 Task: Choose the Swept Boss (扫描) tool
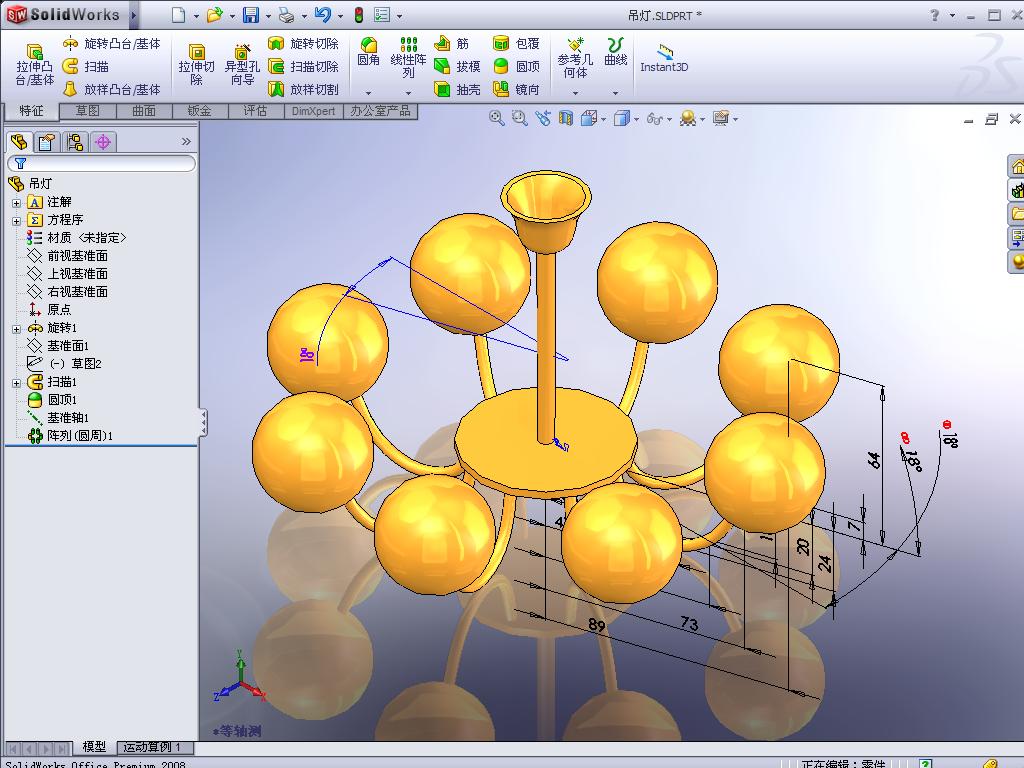86,67
